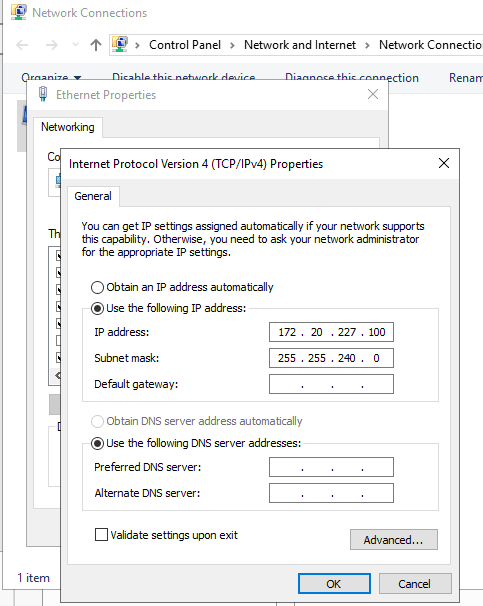Image resolution: width=483 pixels, height=606 pixels.
Task: Close the Ethernet Properties window
Action: (x=373, y=94)
